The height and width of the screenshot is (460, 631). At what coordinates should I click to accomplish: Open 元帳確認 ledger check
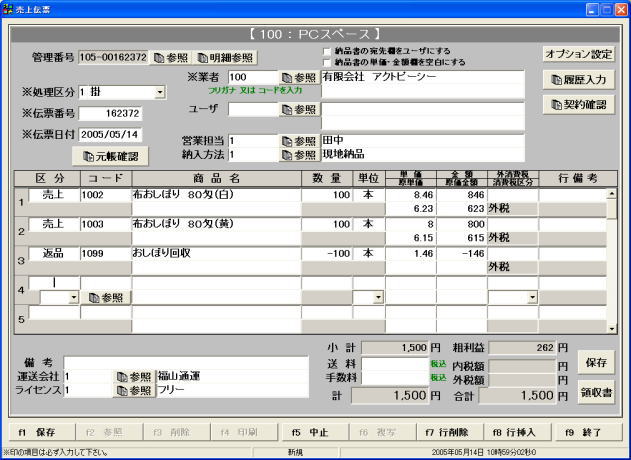110,157
